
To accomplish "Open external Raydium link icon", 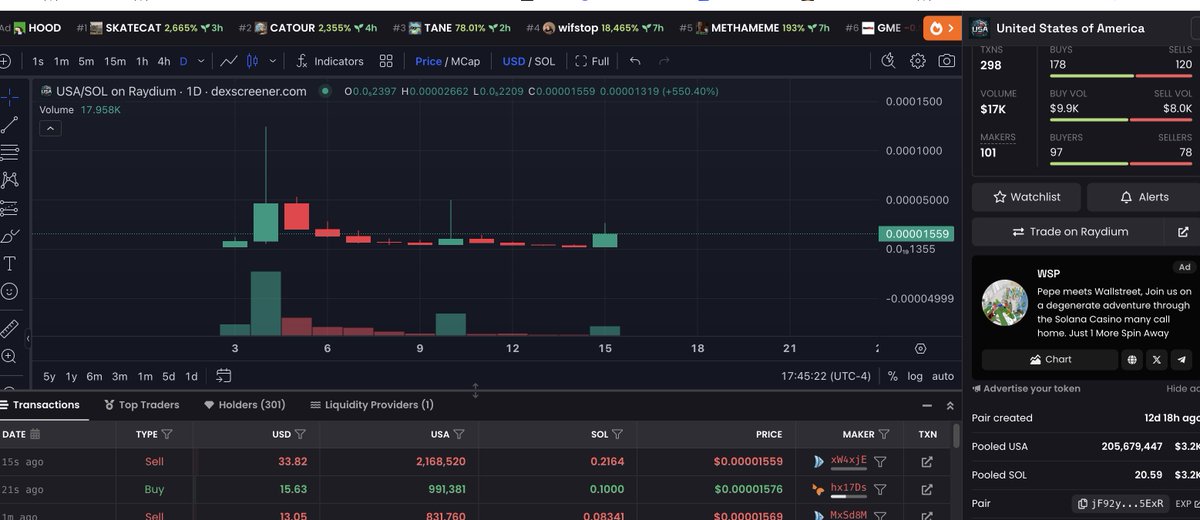I will point(1183,231).
